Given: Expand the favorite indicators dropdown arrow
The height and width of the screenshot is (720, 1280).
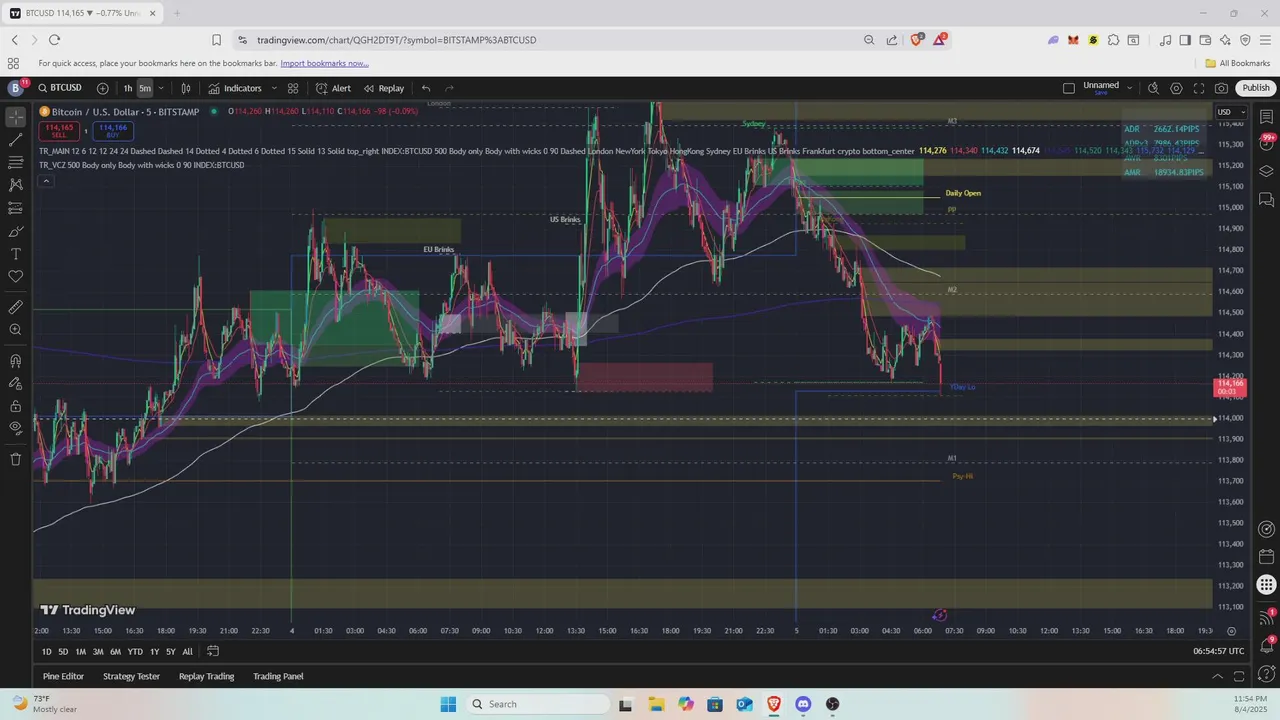Looking at the screenshot, I should coord(274,88).
